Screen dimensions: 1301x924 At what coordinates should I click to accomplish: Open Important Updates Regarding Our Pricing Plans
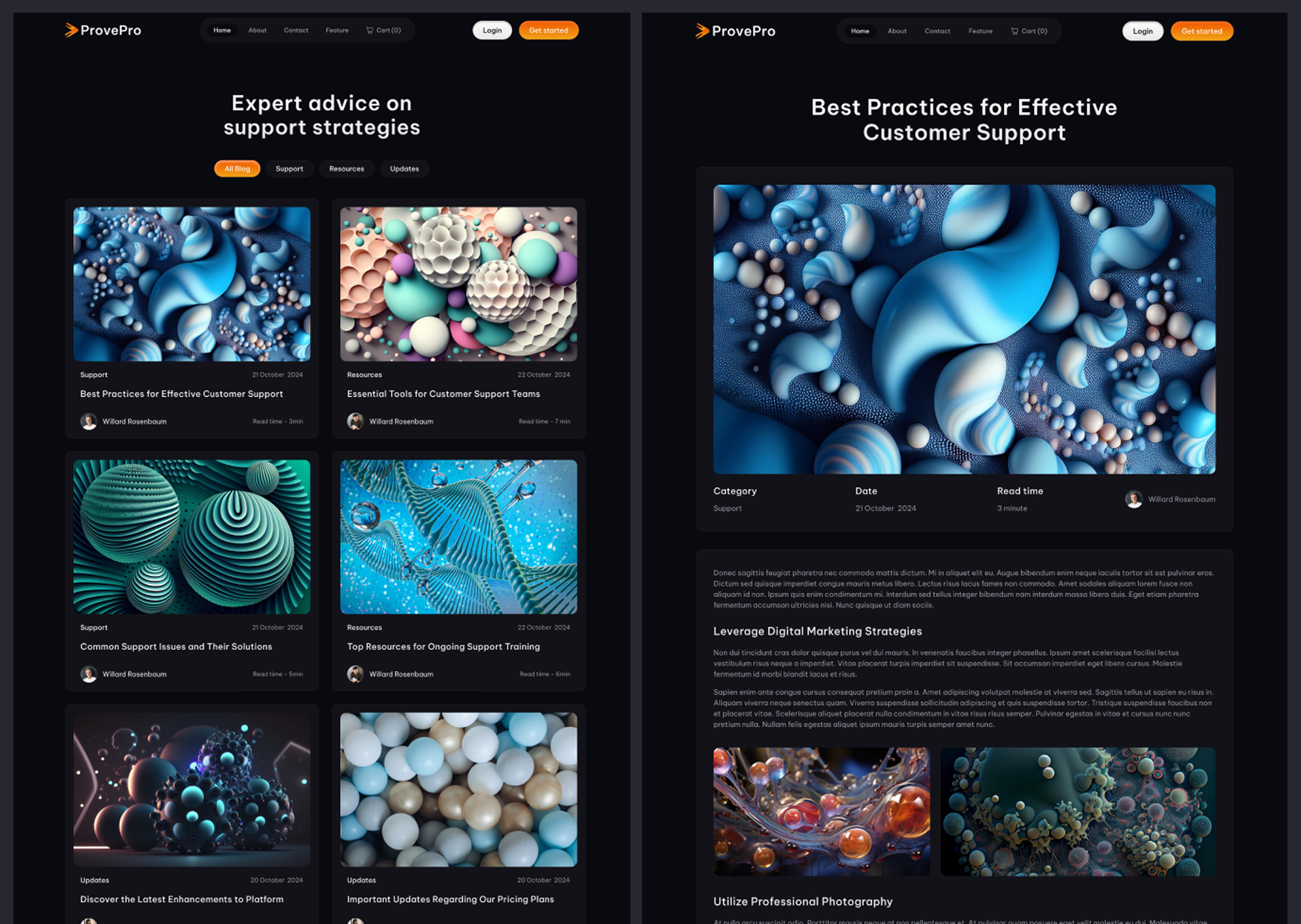[x=450, y=899]
